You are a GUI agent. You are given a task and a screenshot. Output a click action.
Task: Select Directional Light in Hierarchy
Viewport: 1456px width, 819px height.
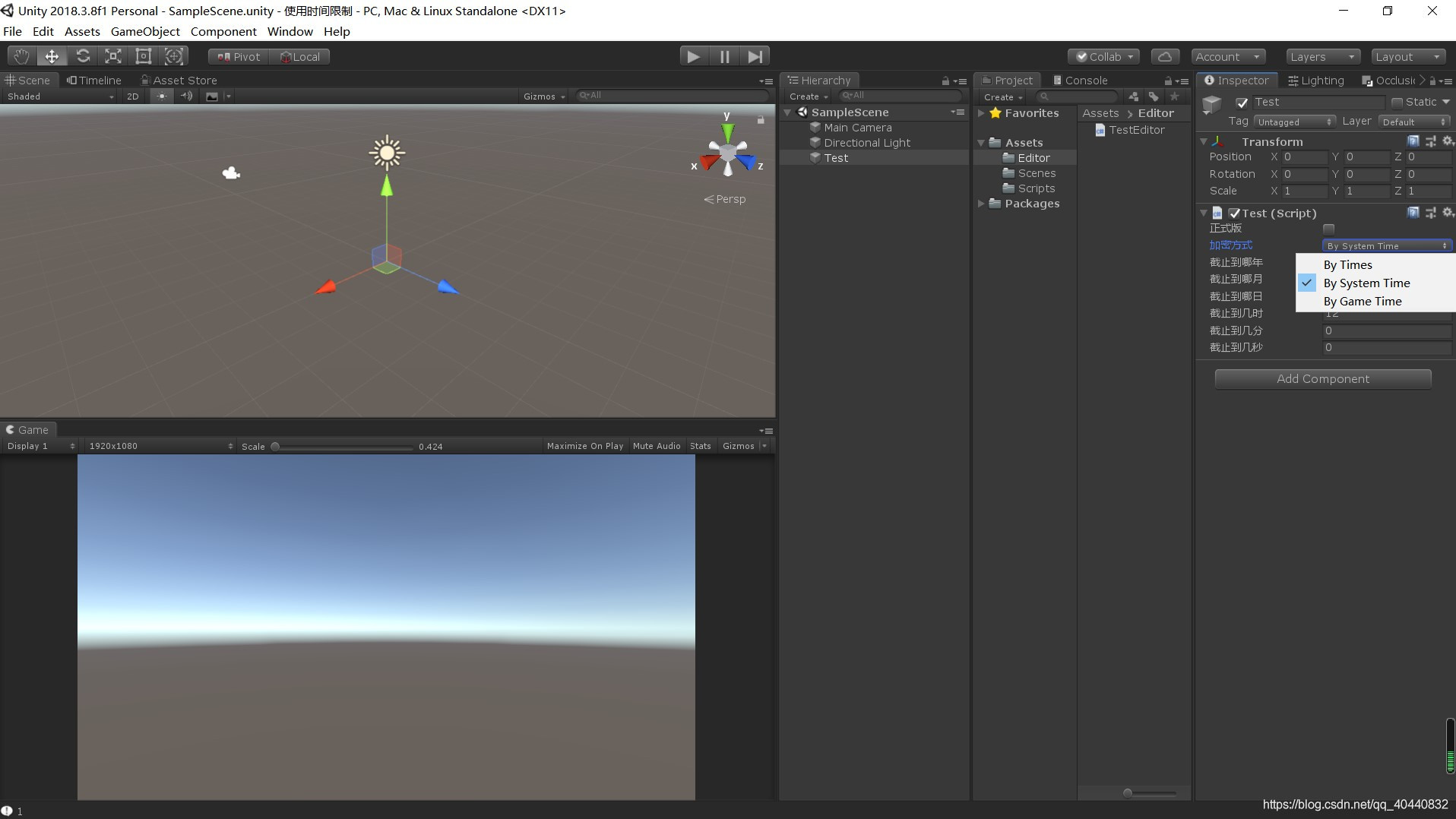(x=867, y=143)
